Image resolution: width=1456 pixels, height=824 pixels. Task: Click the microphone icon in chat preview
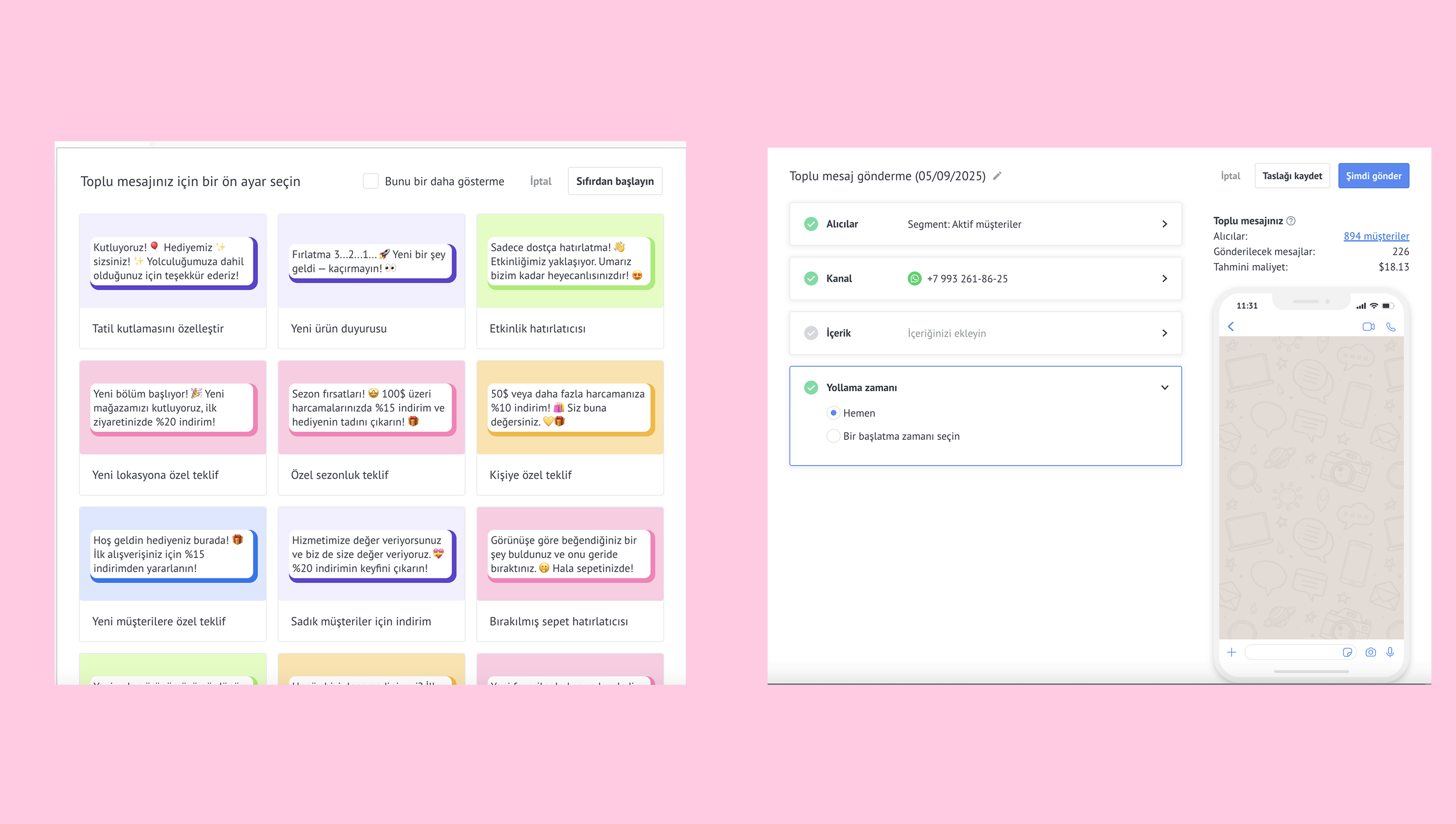click(1390, 653)
